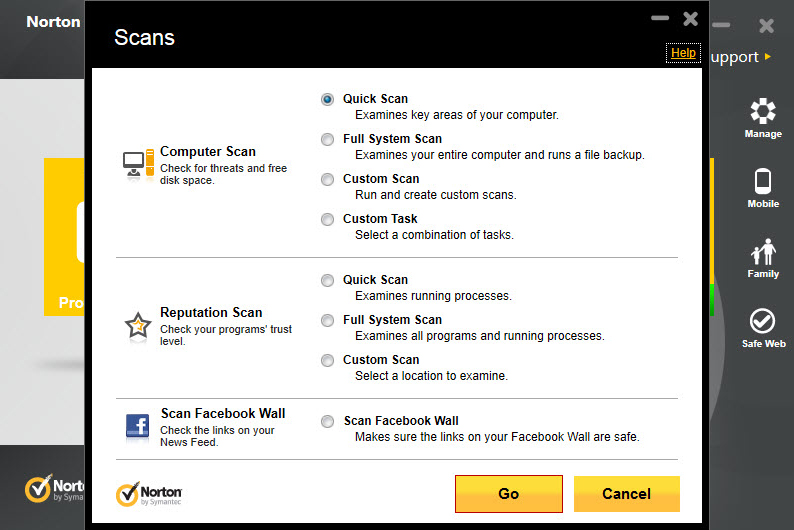Open the Manage gear icon

tap(763, 111)
